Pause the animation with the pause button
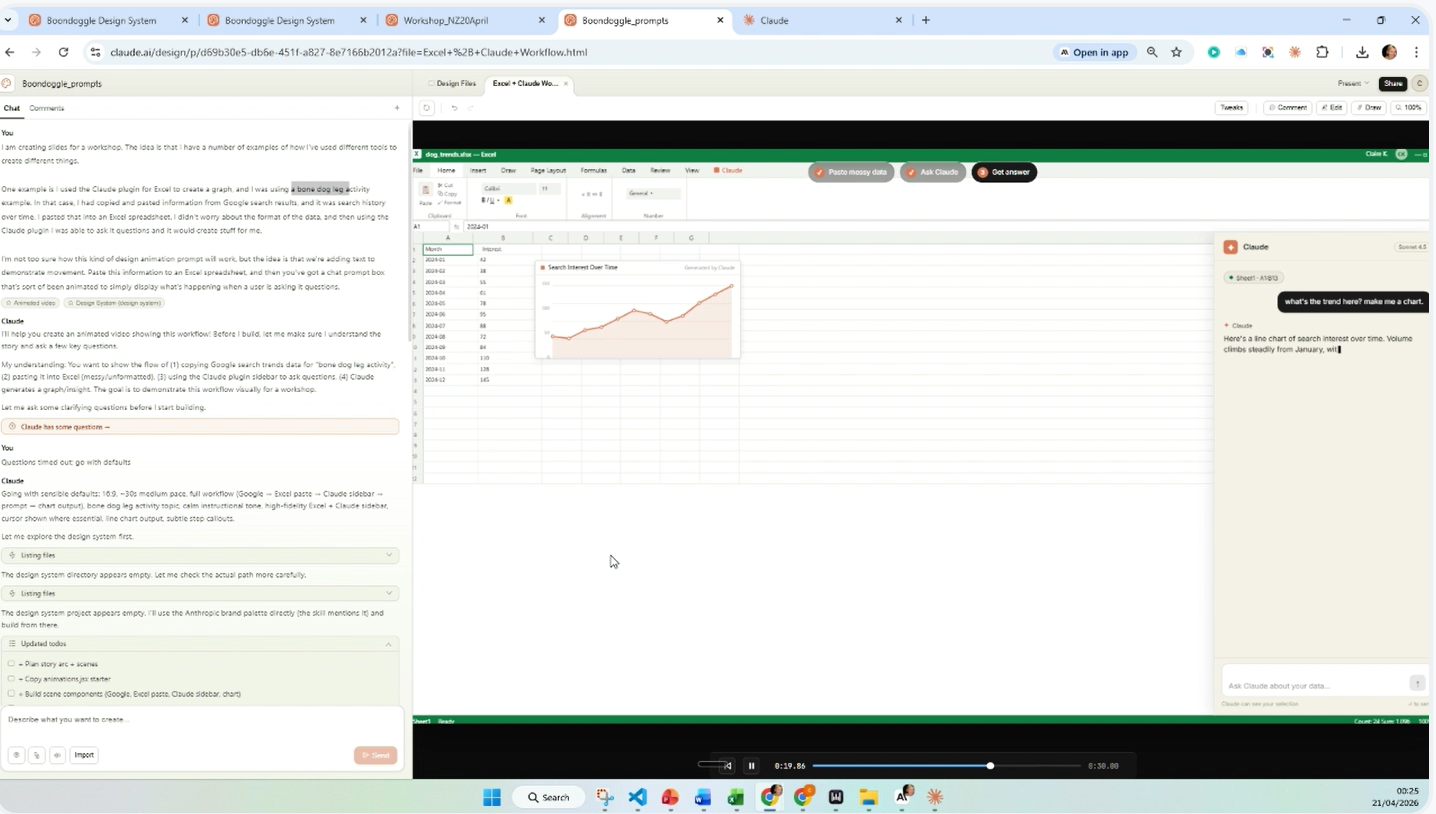1436x814 pixels. [751, 766]
